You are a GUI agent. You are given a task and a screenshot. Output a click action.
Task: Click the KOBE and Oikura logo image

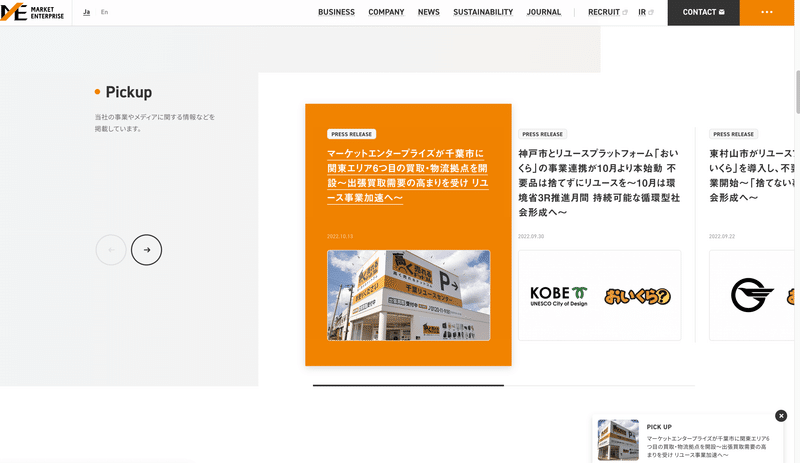click(599, 295)
